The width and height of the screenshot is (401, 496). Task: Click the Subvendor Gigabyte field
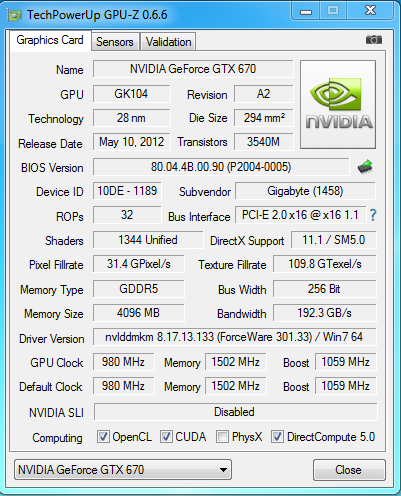pos(305,191)
